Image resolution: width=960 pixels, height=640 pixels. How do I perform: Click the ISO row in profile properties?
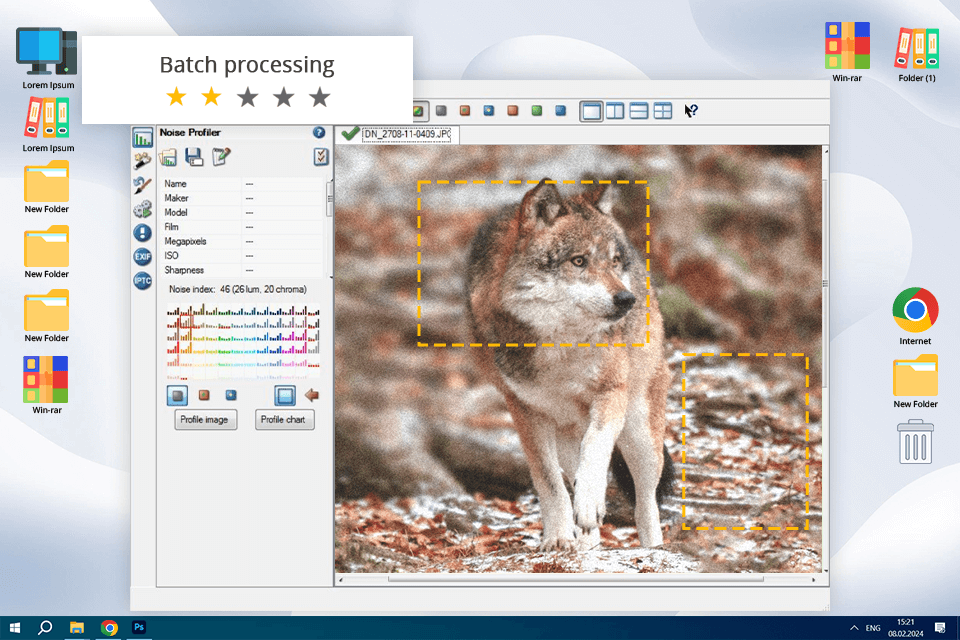[242, 256]
